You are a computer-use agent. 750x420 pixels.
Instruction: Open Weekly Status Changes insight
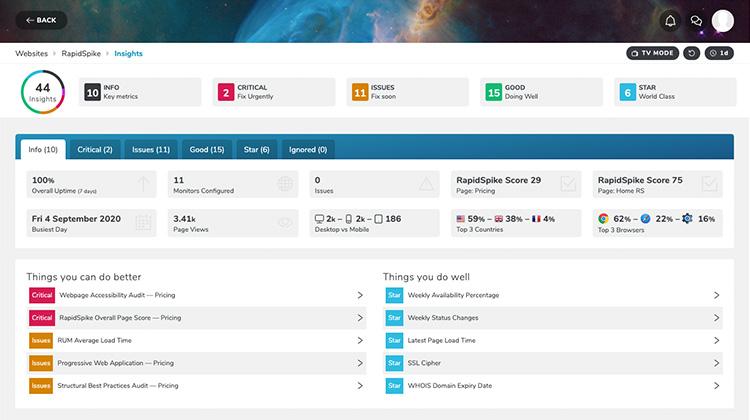[553, 318]
